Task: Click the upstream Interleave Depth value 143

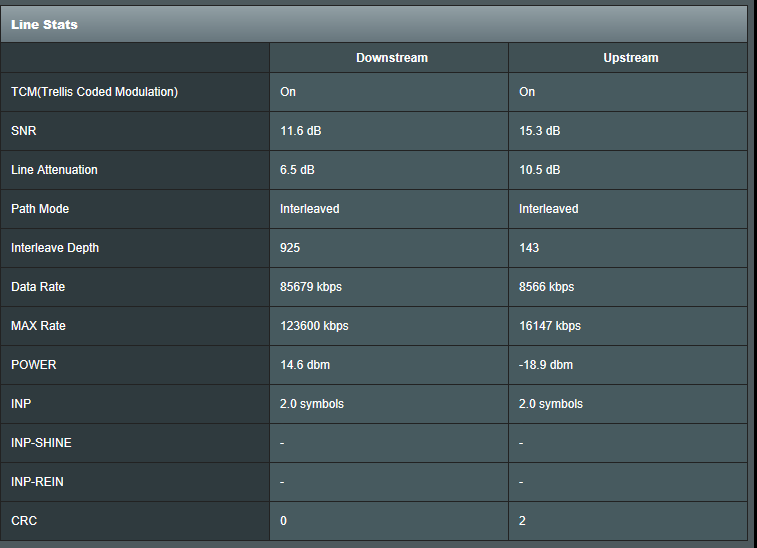Action: click(529, 248)
